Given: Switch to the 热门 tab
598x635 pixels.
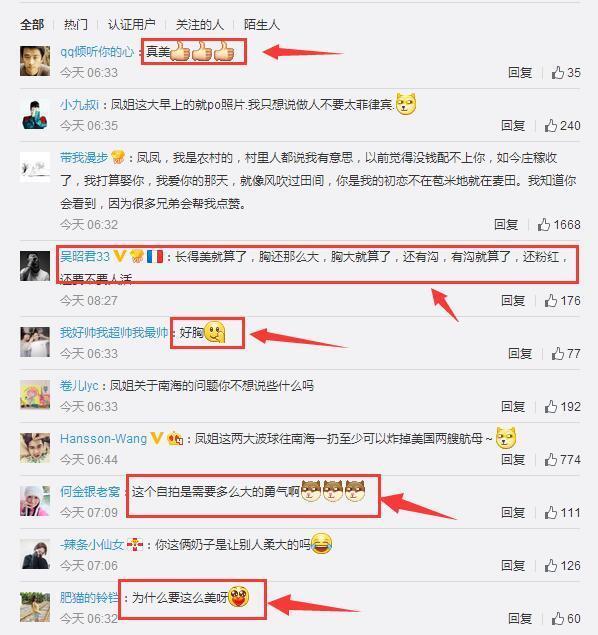Looking at the screenshot, I should pyautogui.click(x=76, y=25).
